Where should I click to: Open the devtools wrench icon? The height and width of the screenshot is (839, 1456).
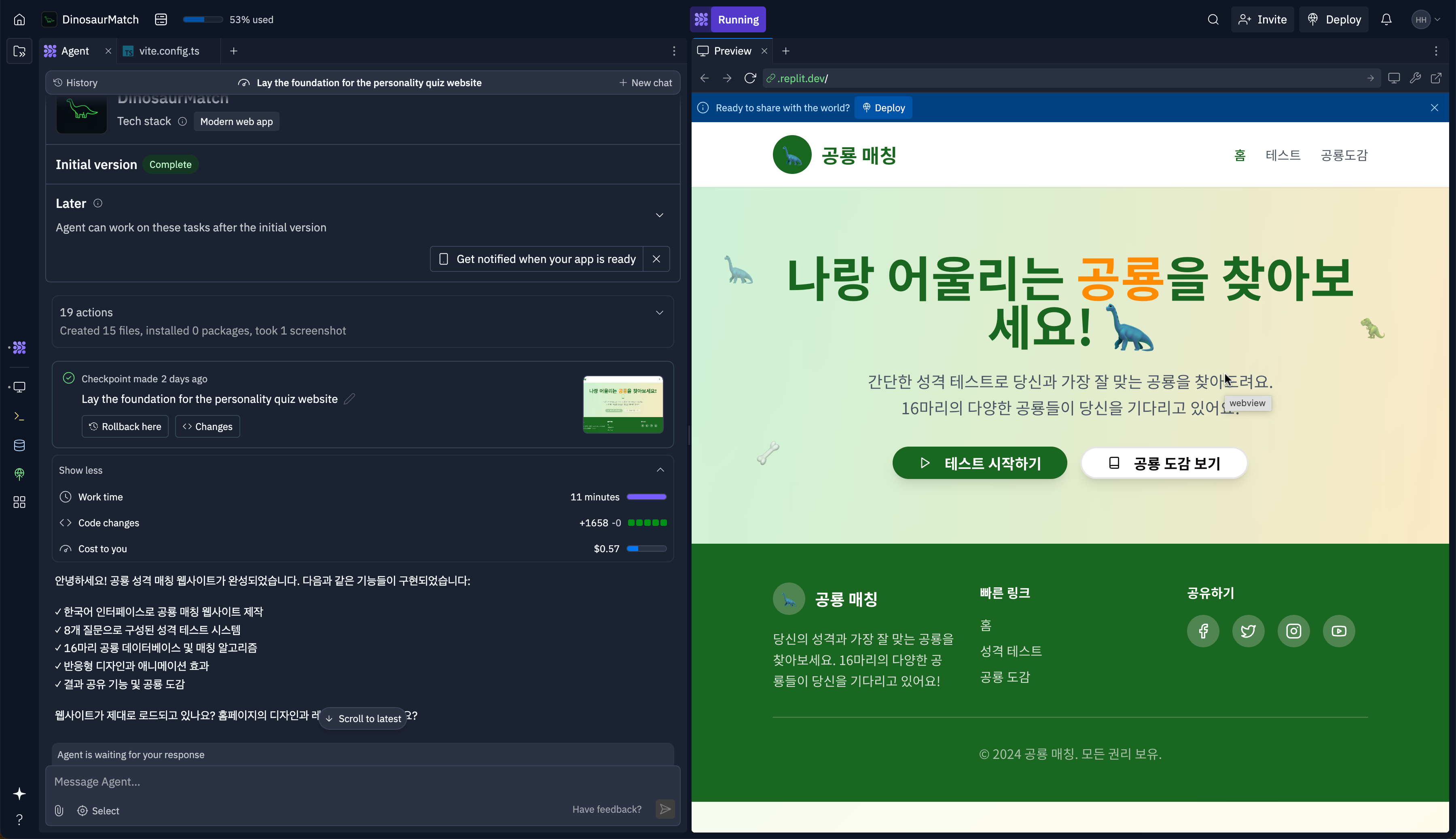(1415, 78)
